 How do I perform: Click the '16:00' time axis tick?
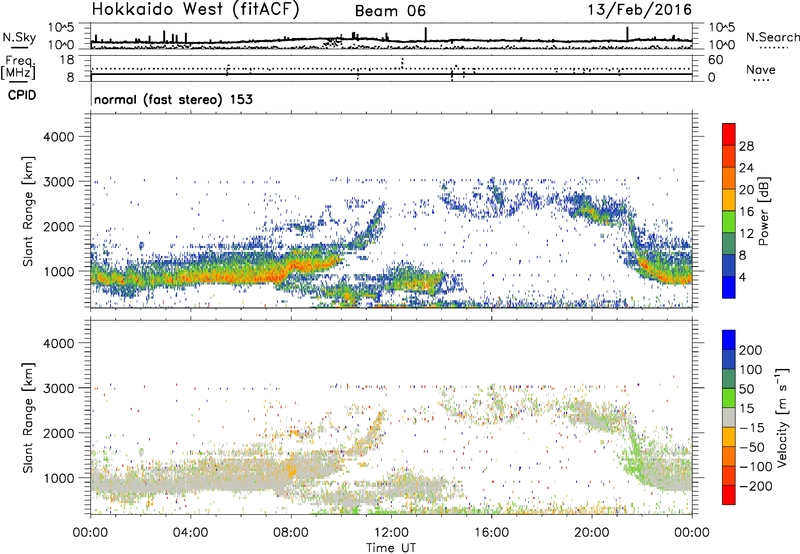click(491, 533)
